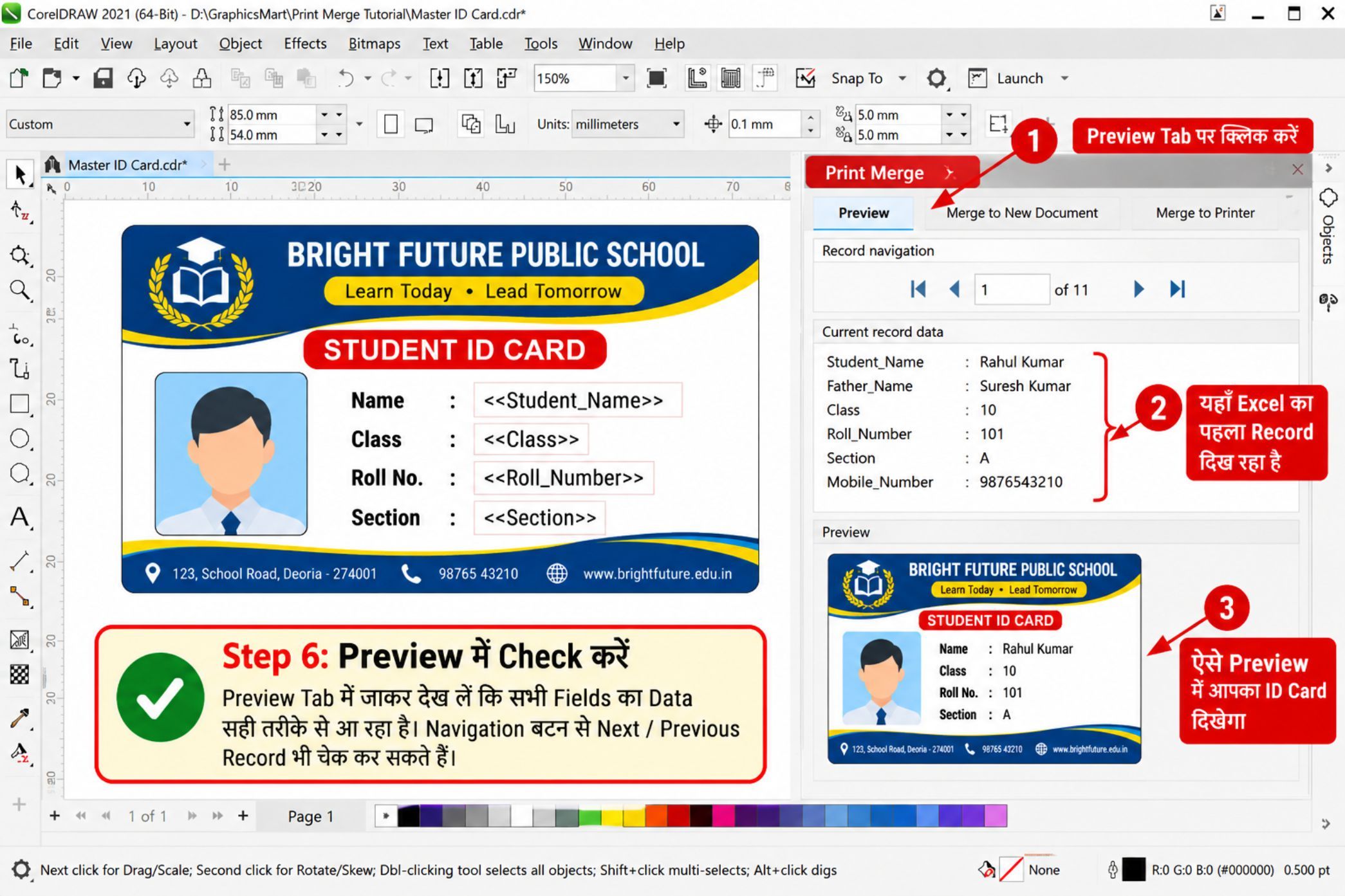Select the Text tool
1345x896 pixels.
[x=20, y=517]
